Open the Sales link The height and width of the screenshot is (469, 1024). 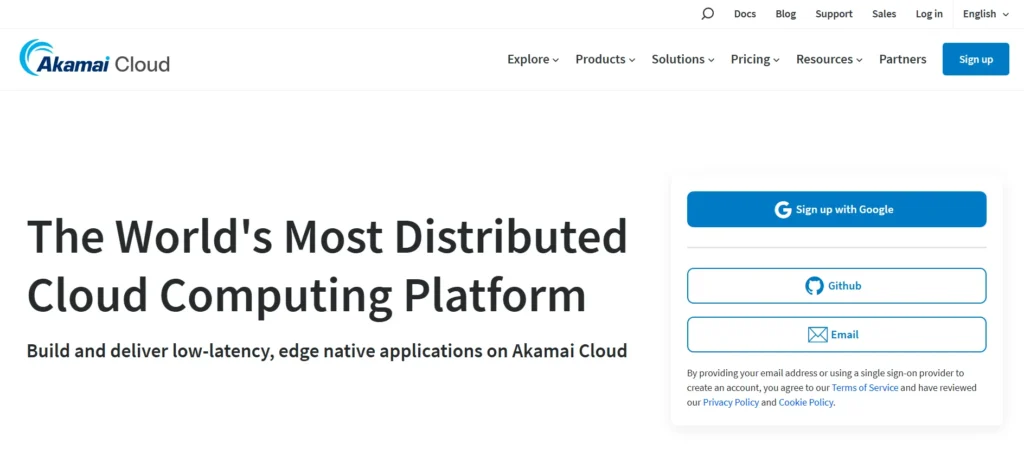[x=884, y=14]
